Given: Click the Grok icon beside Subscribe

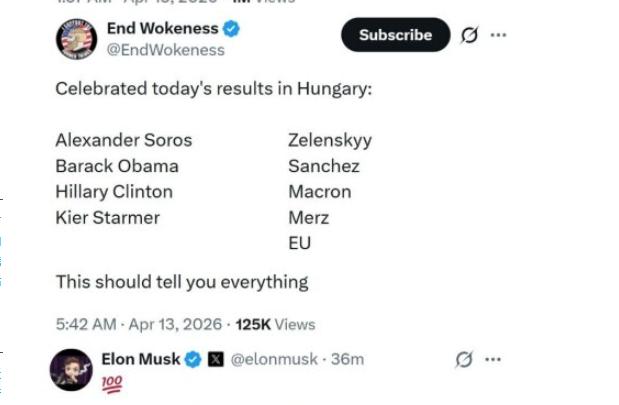Looking at the screenshot, I should click(x=469, y=35).
